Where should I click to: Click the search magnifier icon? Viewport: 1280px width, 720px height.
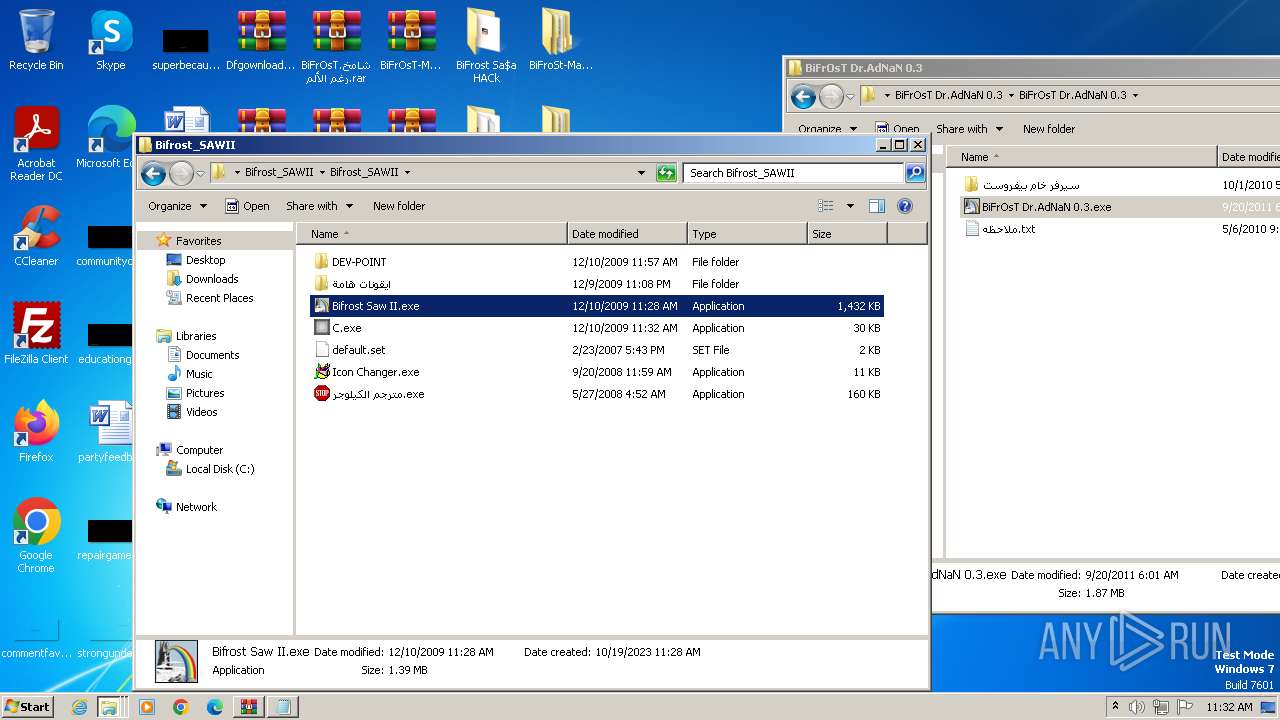coord(915,173)
